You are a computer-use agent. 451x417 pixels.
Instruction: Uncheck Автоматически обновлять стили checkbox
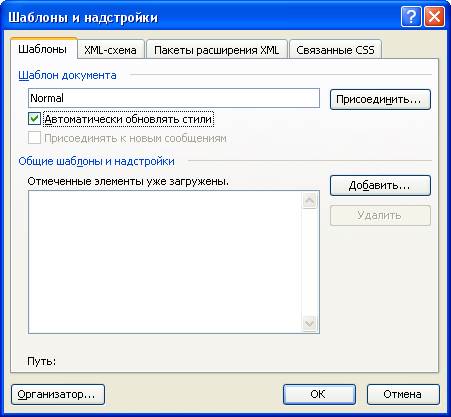coord(34,119)
